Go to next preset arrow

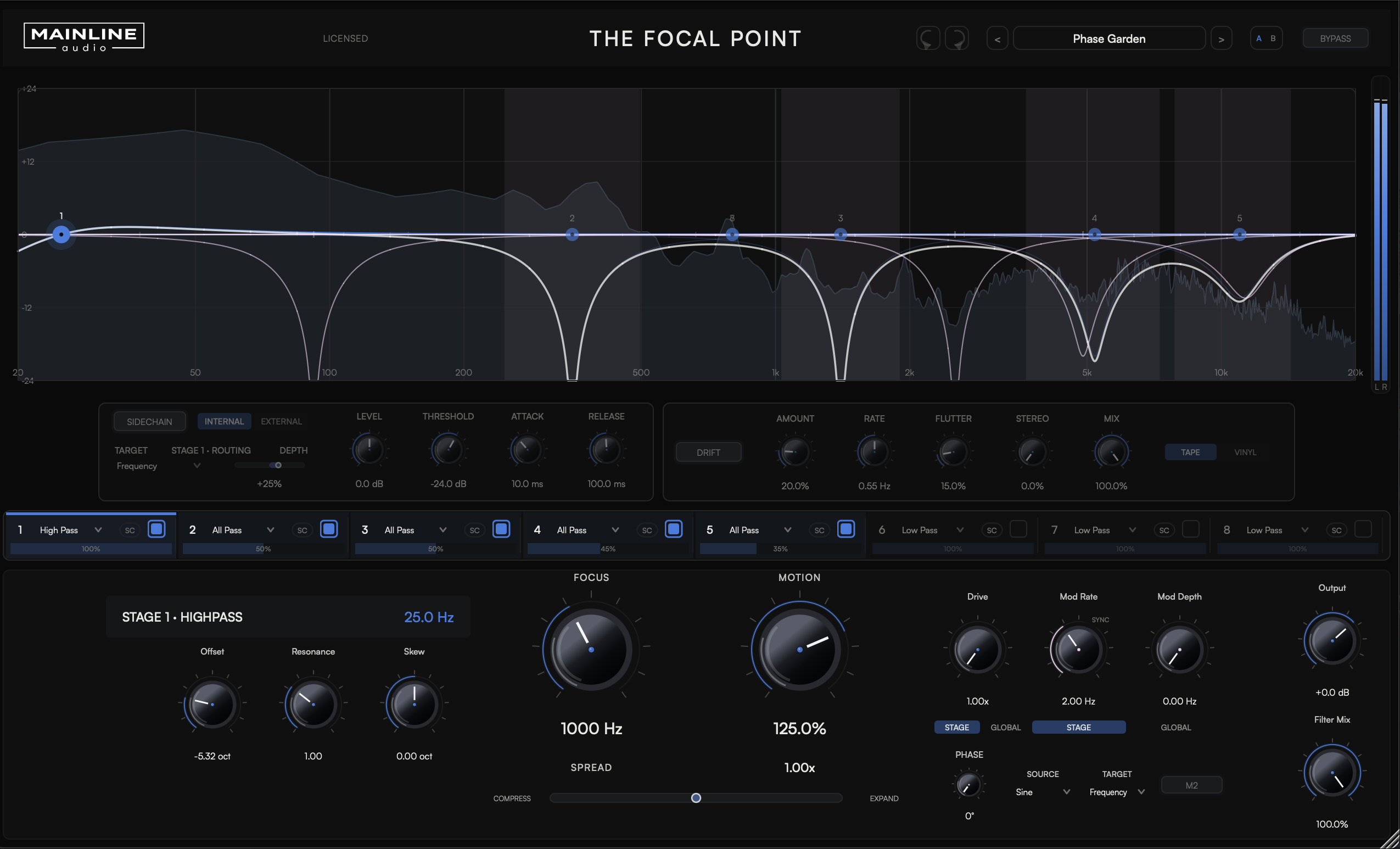coord(1221,38)
